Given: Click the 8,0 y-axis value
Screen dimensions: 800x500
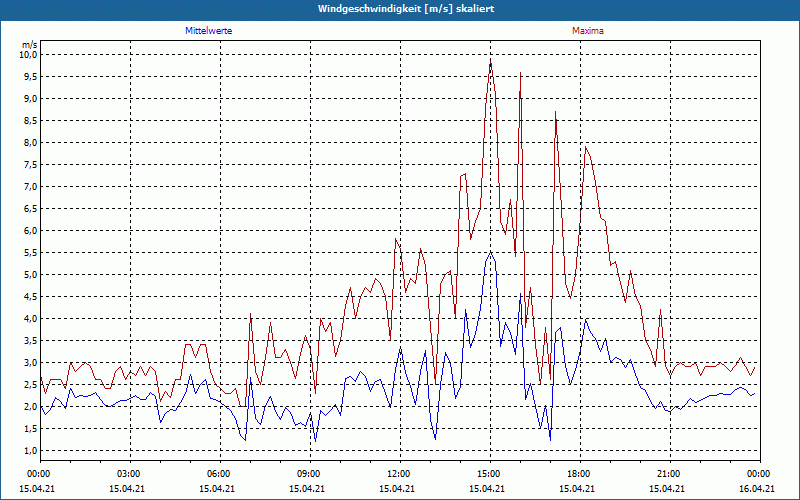Looking at the screenshot, I should coord(31,142).
